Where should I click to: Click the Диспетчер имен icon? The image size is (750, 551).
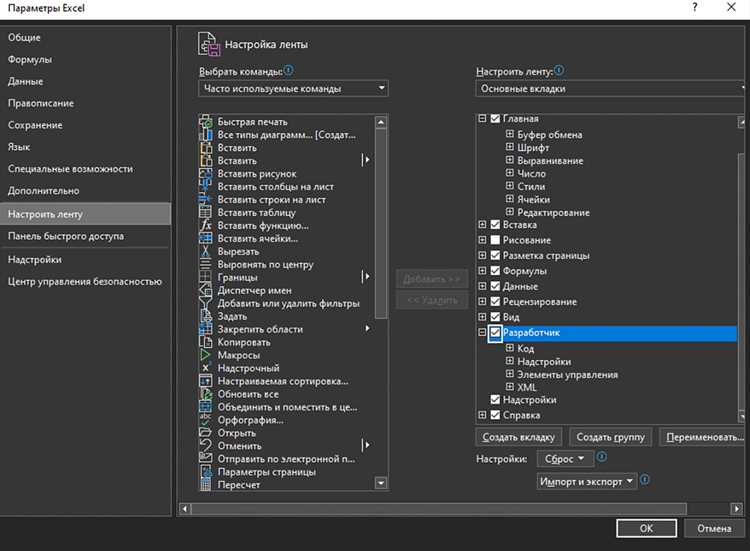coord(205,290)
